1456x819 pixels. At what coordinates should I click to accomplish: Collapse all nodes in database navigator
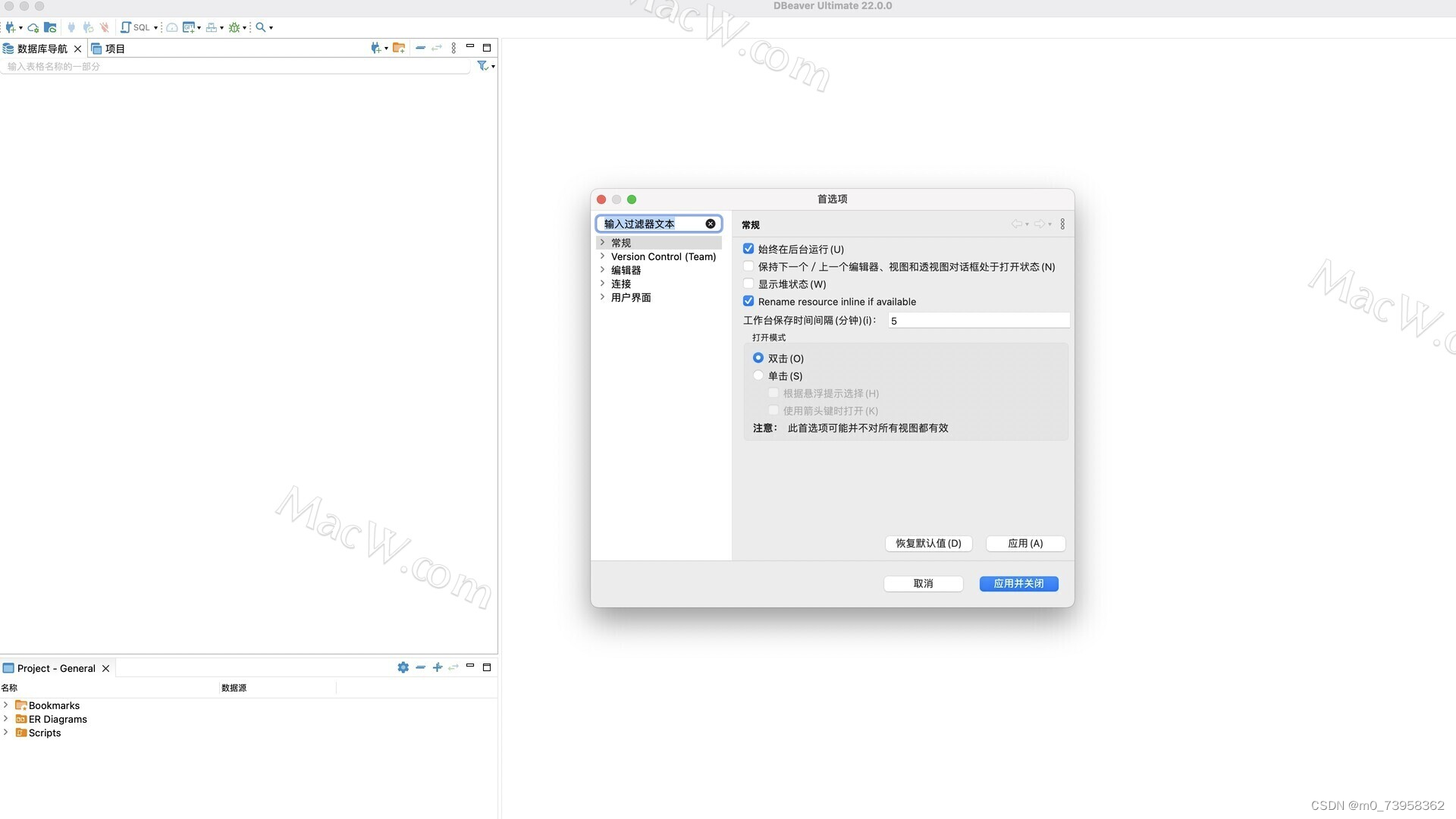[x=420, y=47]
